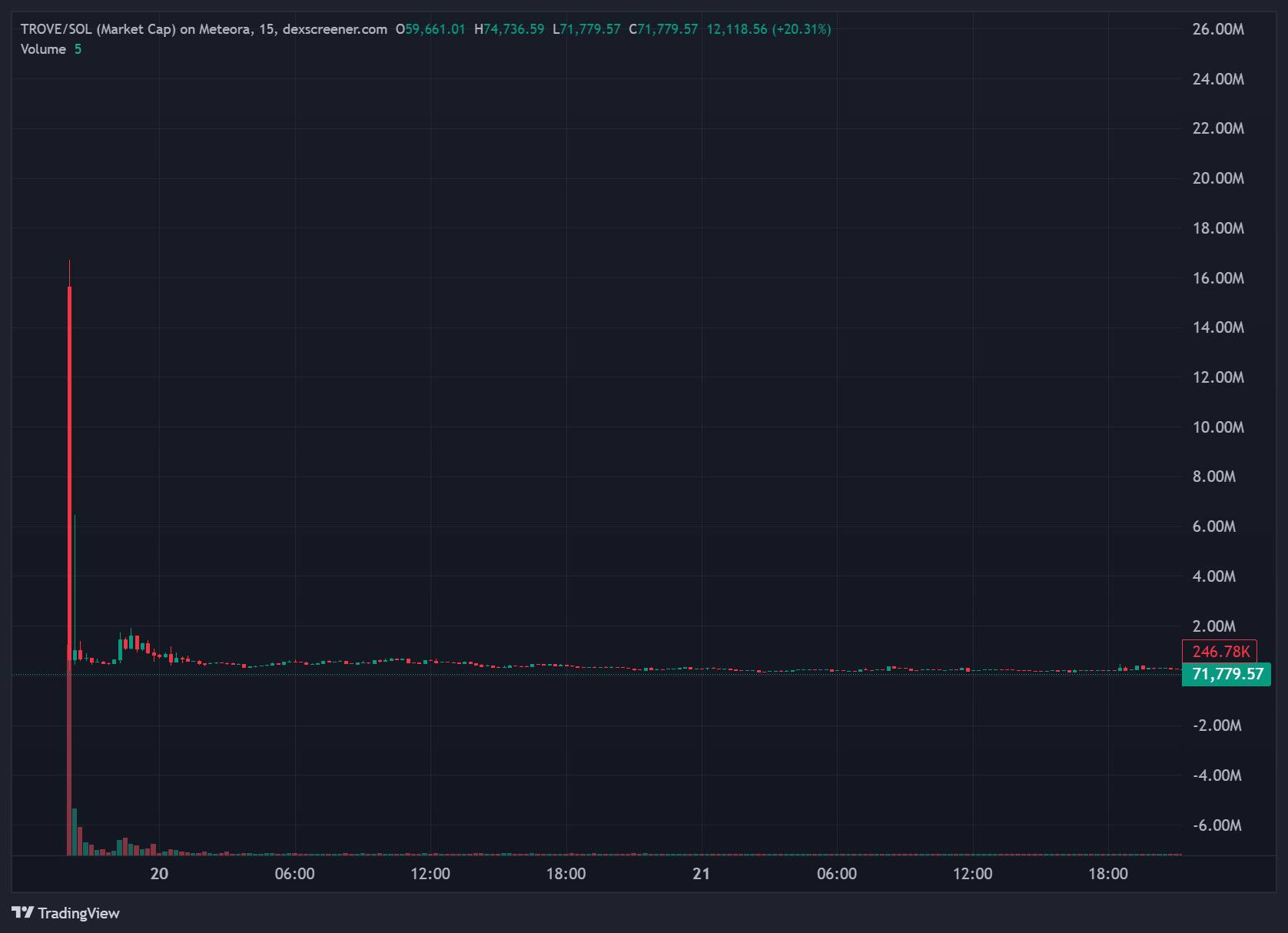The height and width of the screenshot is (933, 1288).
Task: Click the Volume value 5
Action: (78, 49)
